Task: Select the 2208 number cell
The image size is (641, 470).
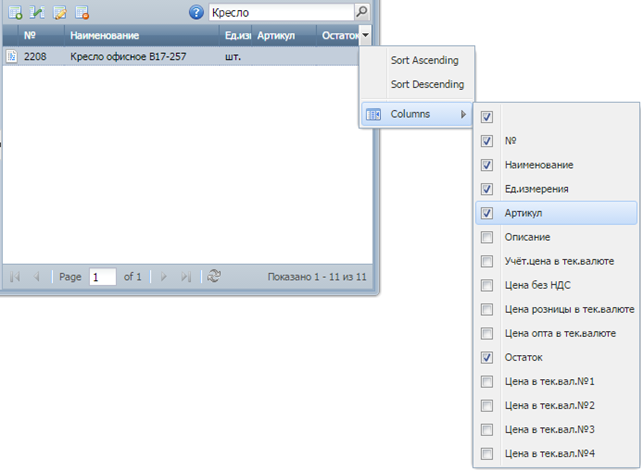Action: (41, 56)
